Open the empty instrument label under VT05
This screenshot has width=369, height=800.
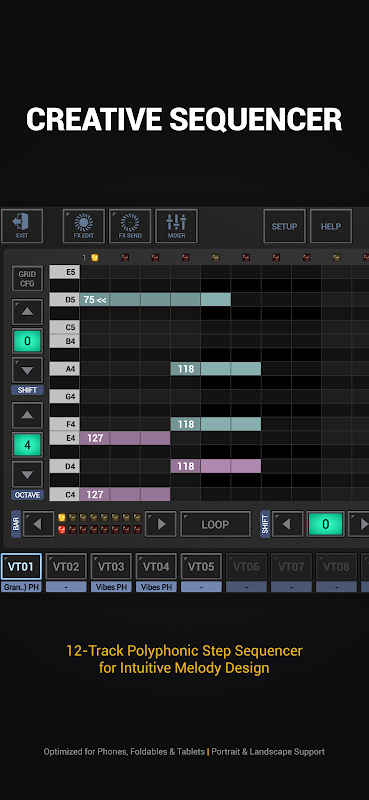click(x=201, y=587)
